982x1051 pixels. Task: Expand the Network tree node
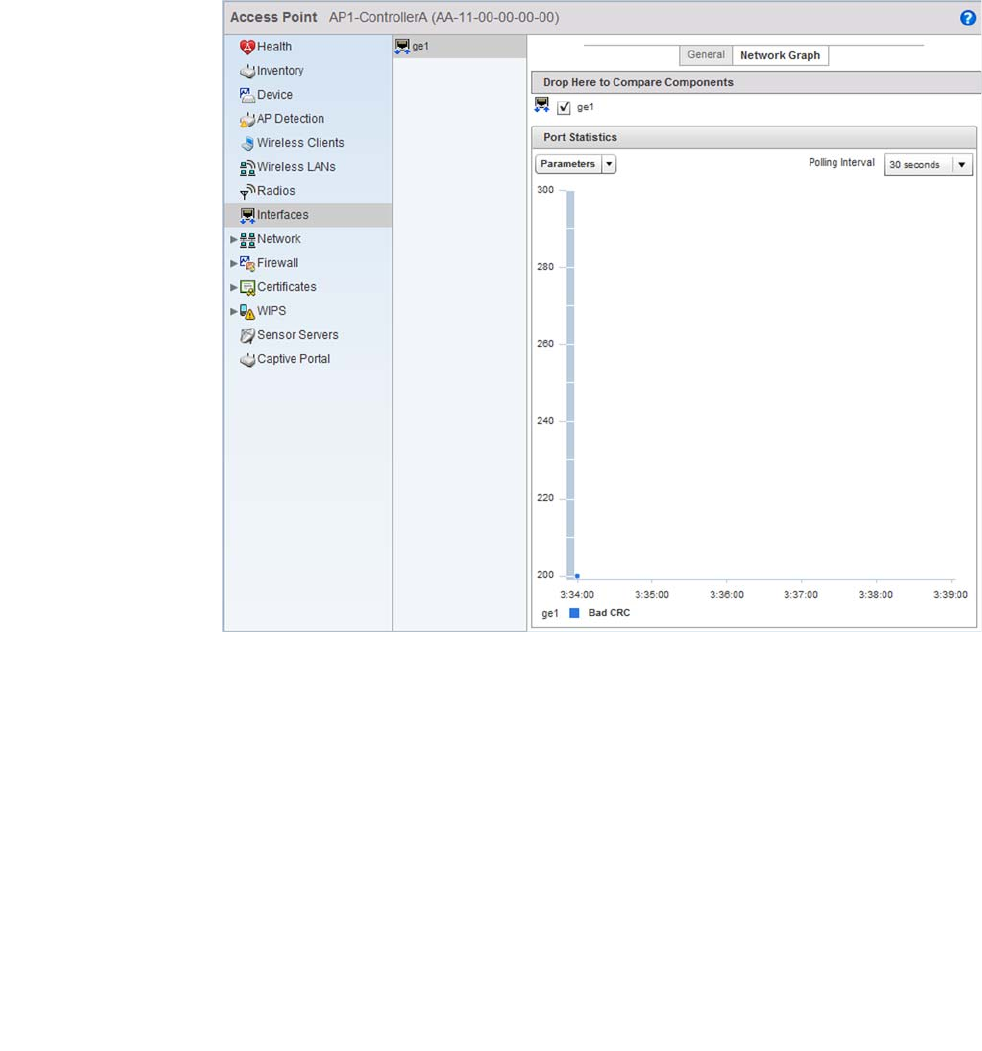point(233,239)
